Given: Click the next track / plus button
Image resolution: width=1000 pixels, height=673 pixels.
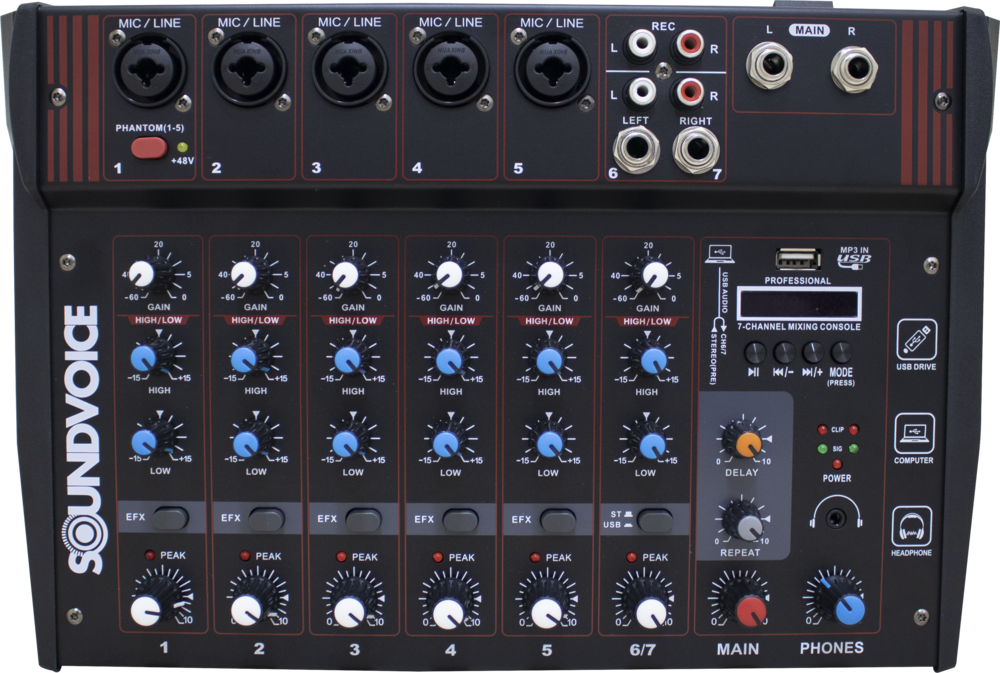Looking at the screenshot, I should 812,352.
